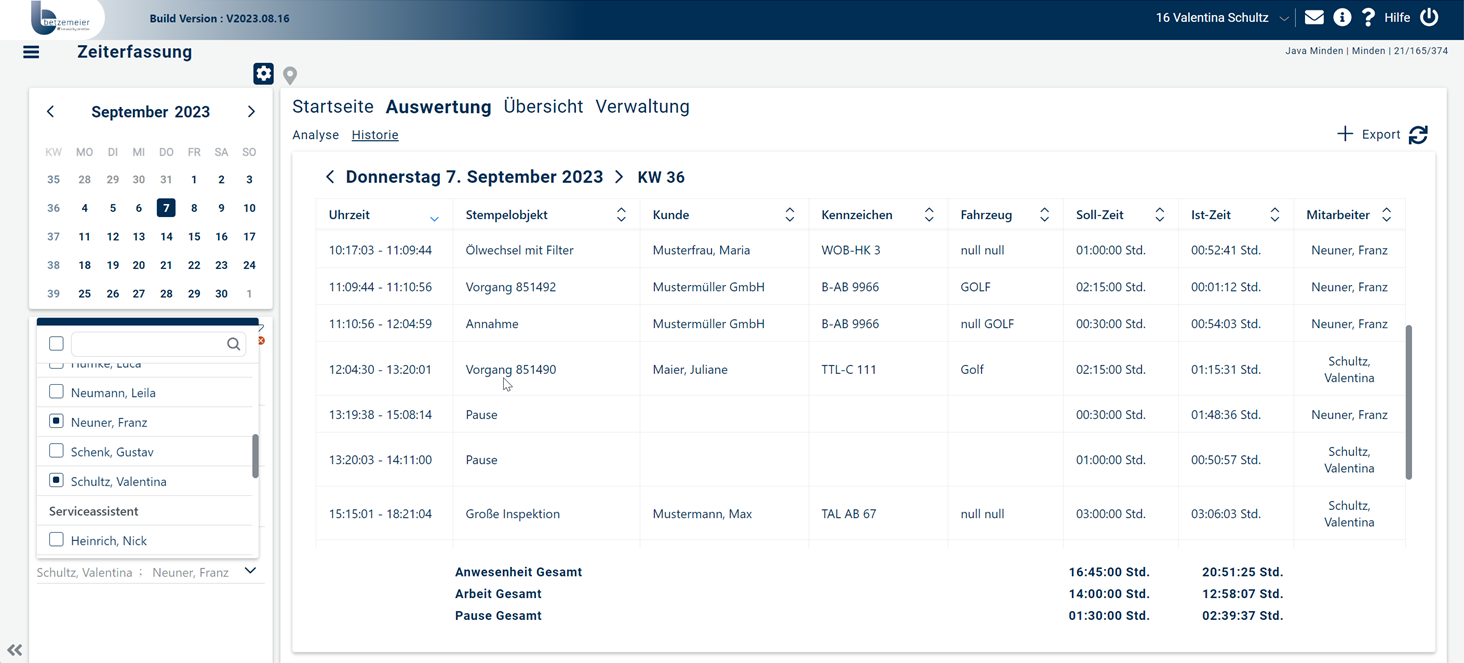Click Pause entry at 13:20:03
Image resolution: width=1464 pixels, height=663 pixels.
(481, 460)
